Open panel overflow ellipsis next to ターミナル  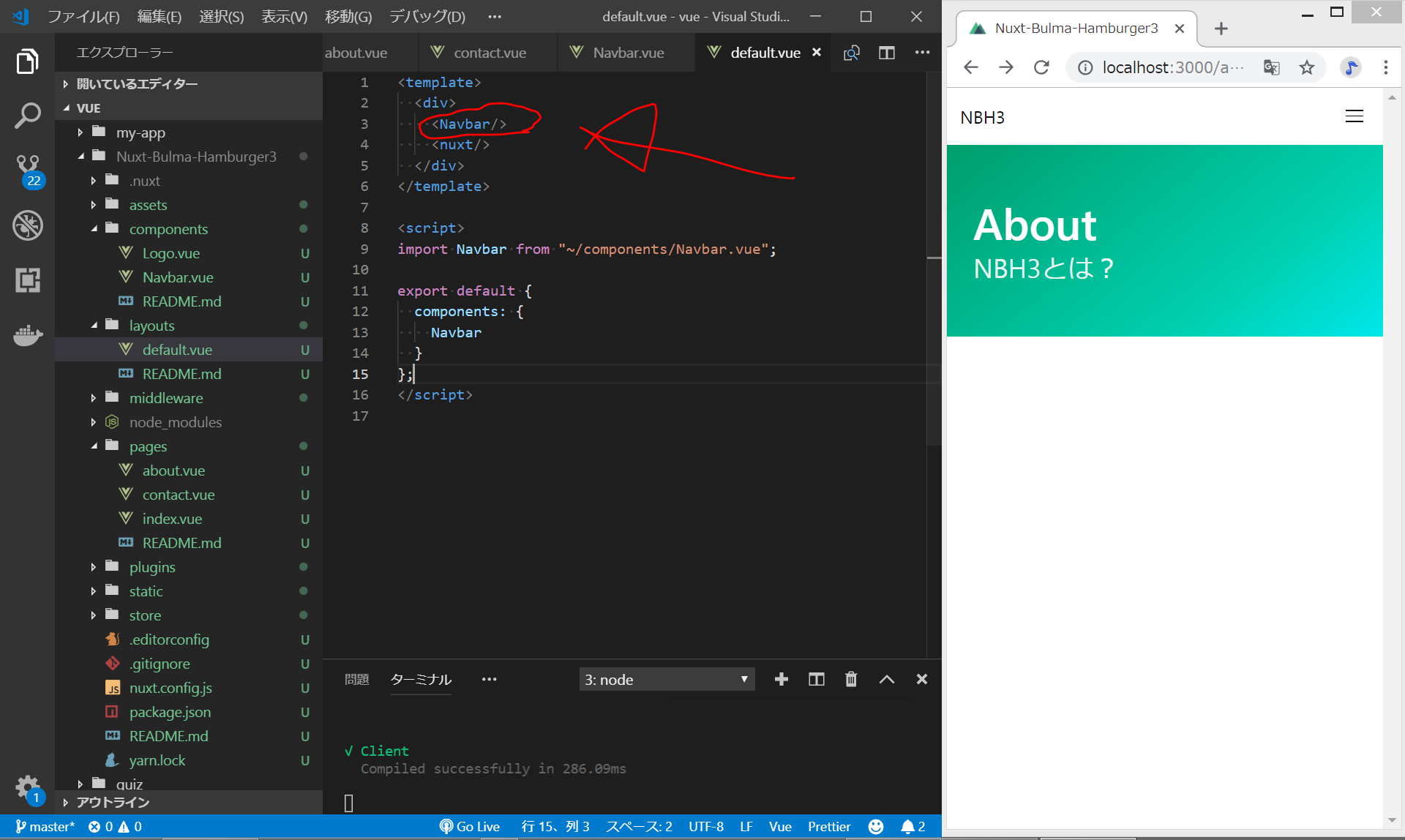[x=489, y=680]
